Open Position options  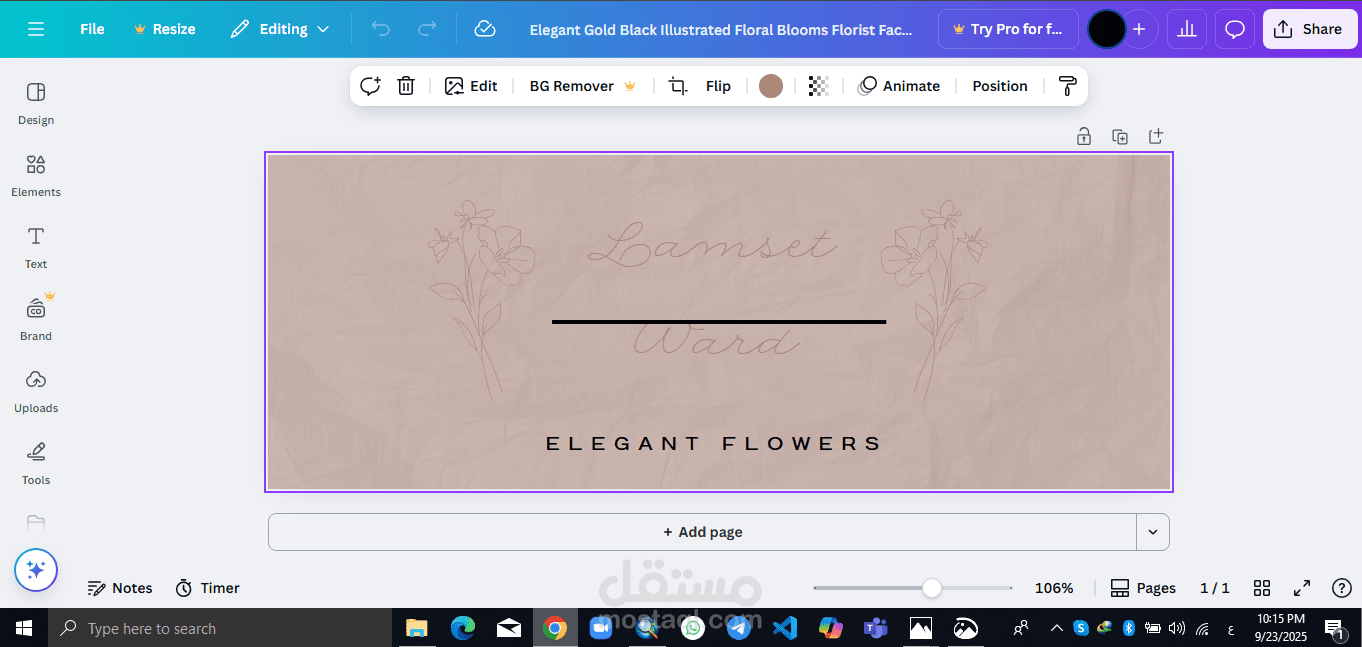pyautogui.click(x=1000, y=86)
